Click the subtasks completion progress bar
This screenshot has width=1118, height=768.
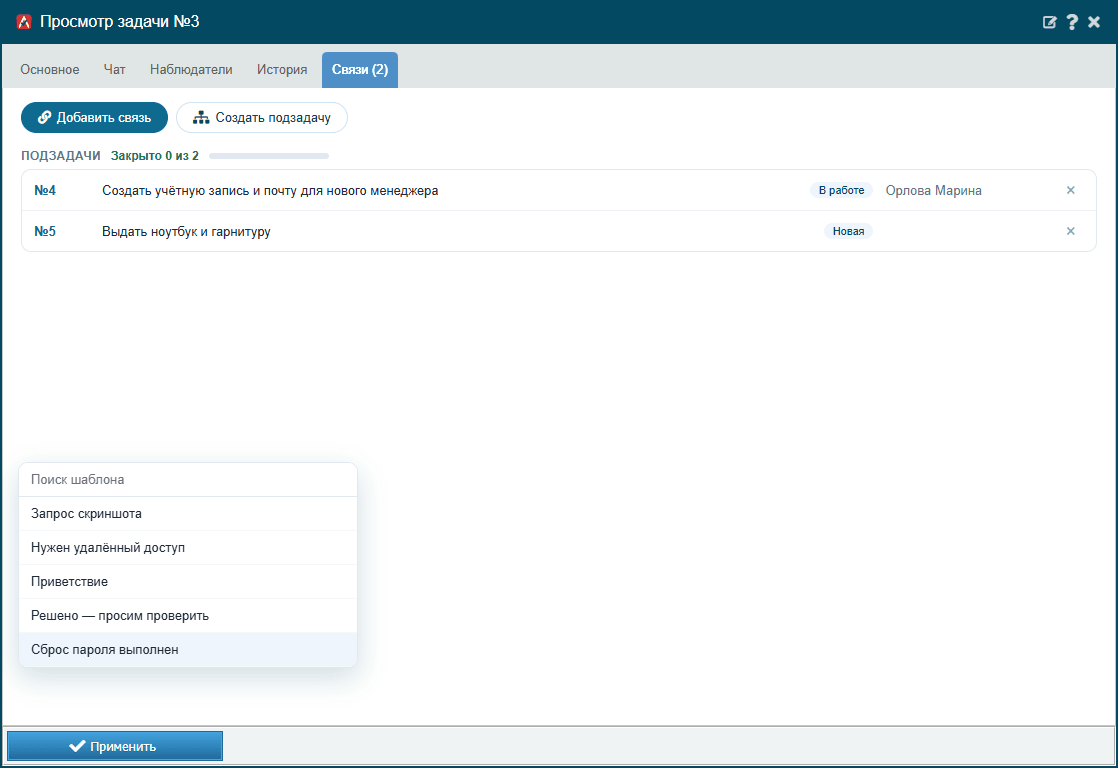[269, 156]
